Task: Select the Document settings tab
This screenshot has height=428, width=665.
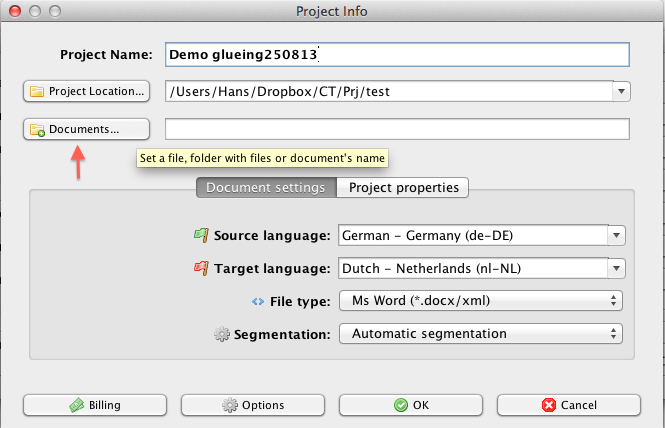Action: coord(265,187)
